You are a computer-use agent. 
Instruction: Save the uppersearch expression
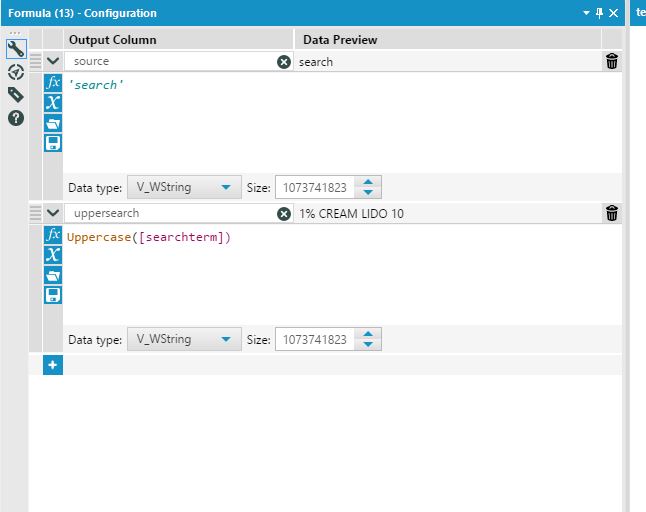tap(54, 295)
